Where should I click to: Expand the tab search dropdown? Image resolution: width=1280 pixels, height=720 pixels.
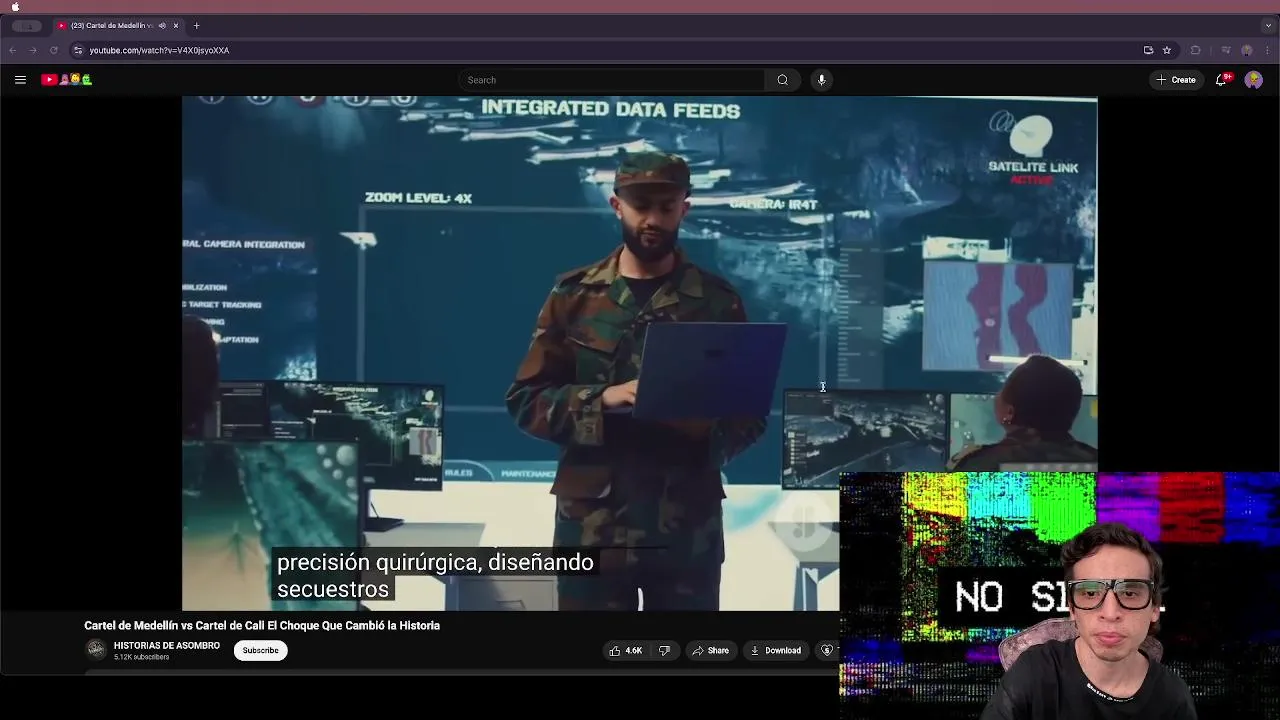point(1268,26)
